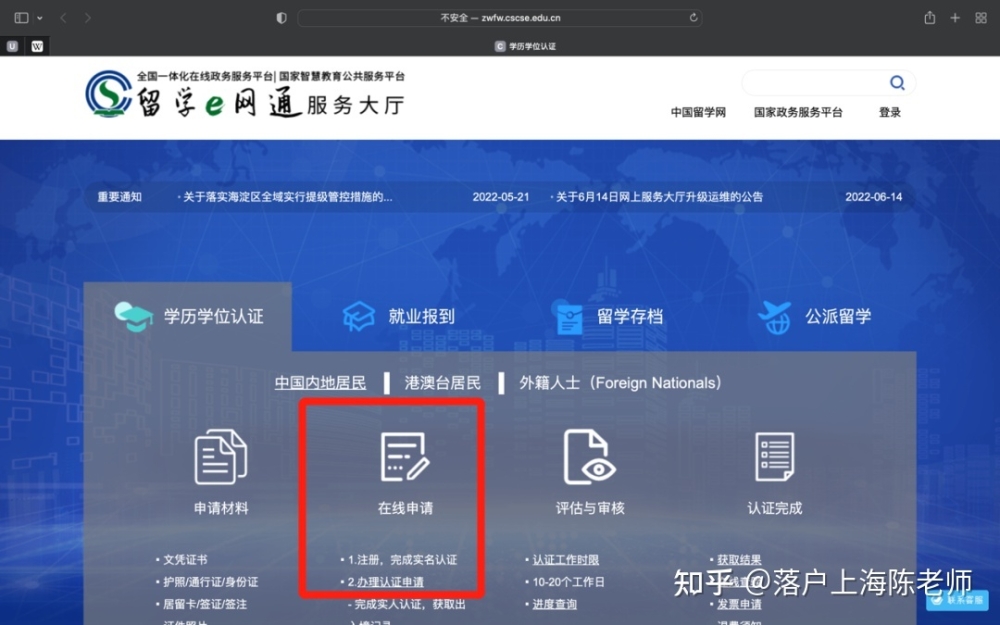Image resolution: width=1000 pixels, height=625 pixels.
Task: Click the 重要通知 heading
Action: [x=120, y=197]
